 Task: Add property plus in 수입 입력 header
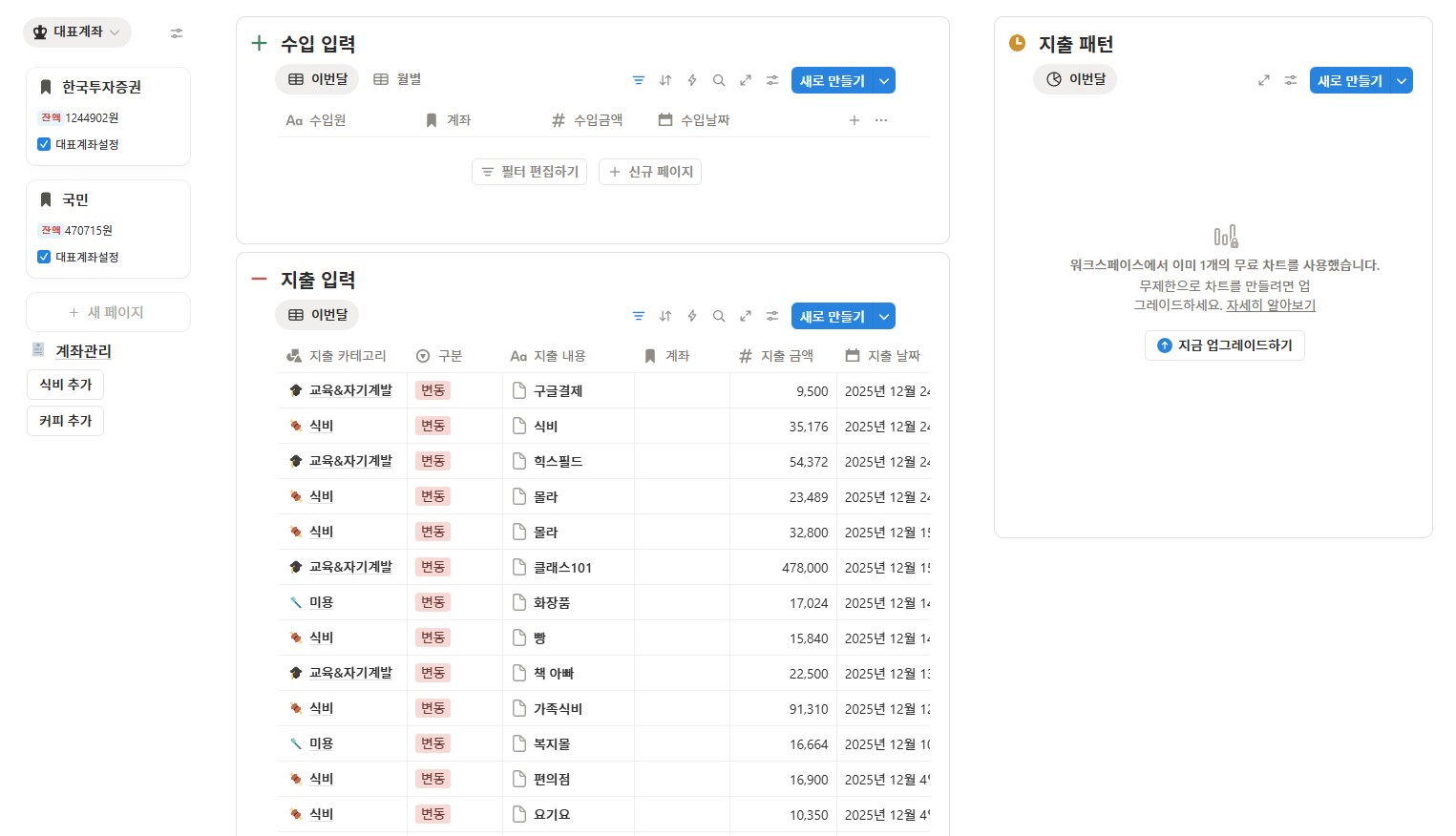point(855,120)
